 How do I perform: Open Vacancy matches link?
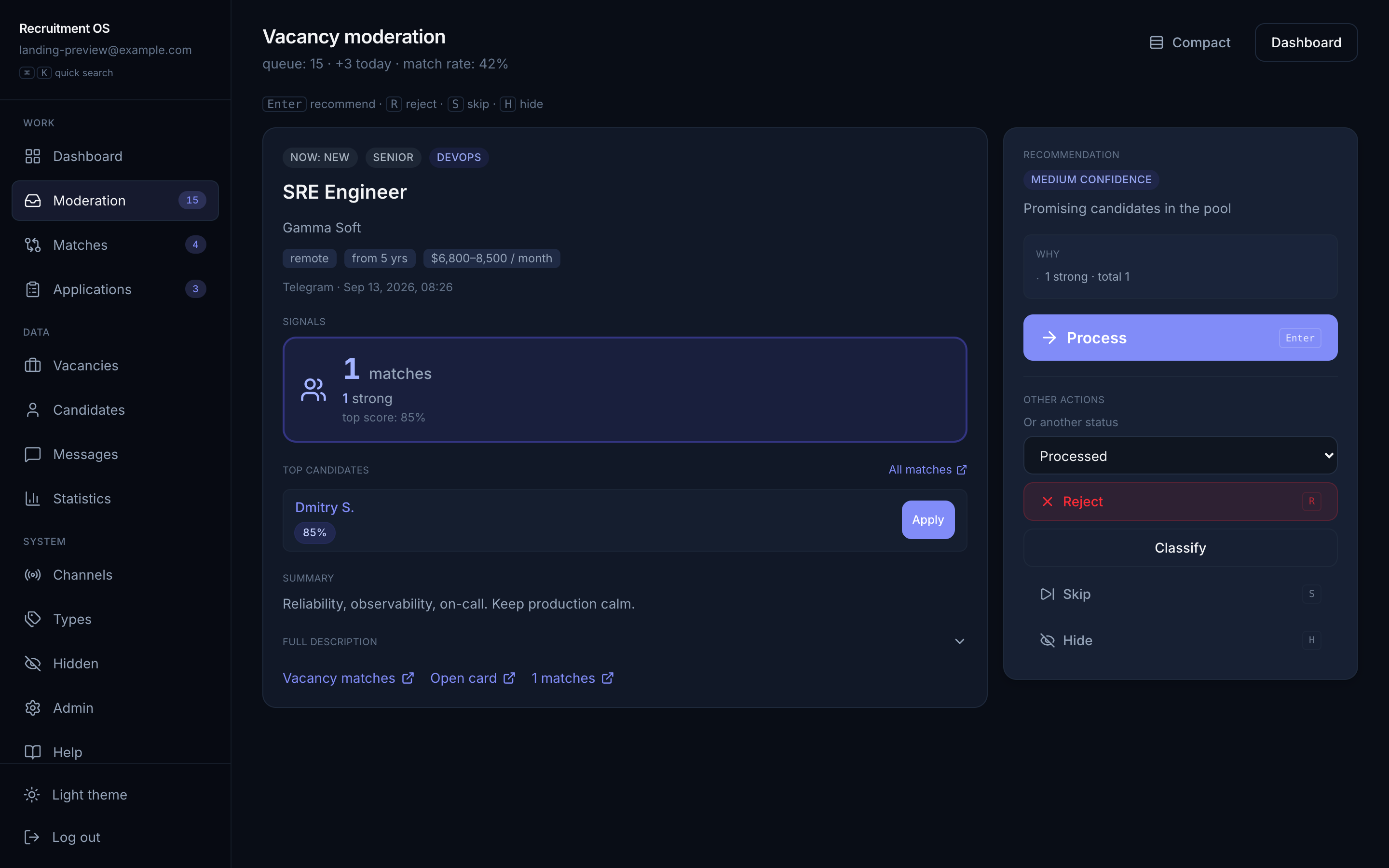[348, 678]
